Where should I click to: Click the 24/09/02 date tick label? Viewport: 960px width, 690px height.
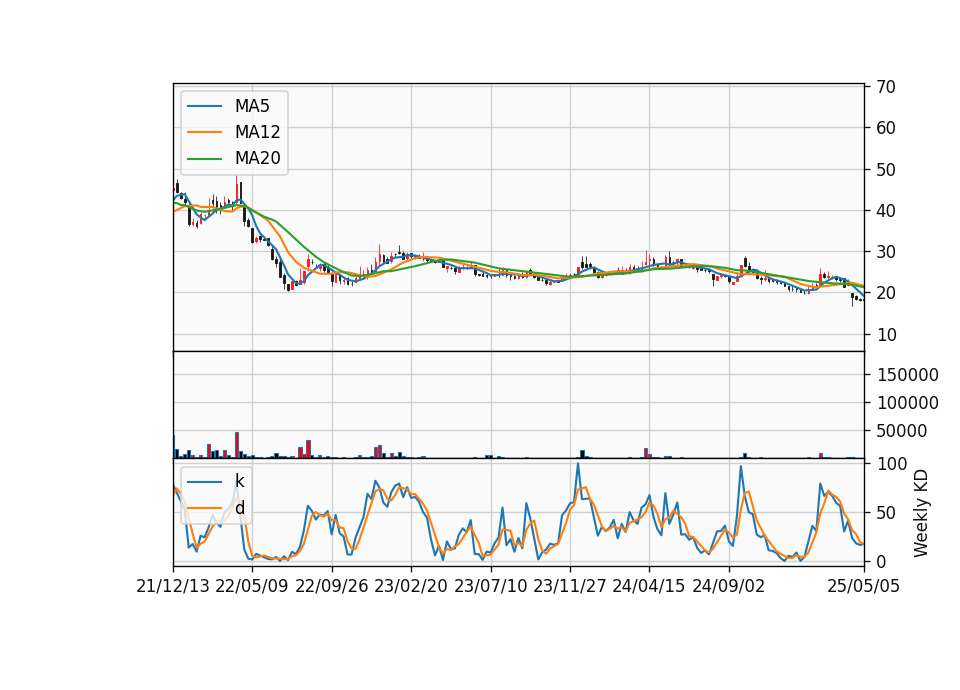pyautogui.click(x=729, y=586)
